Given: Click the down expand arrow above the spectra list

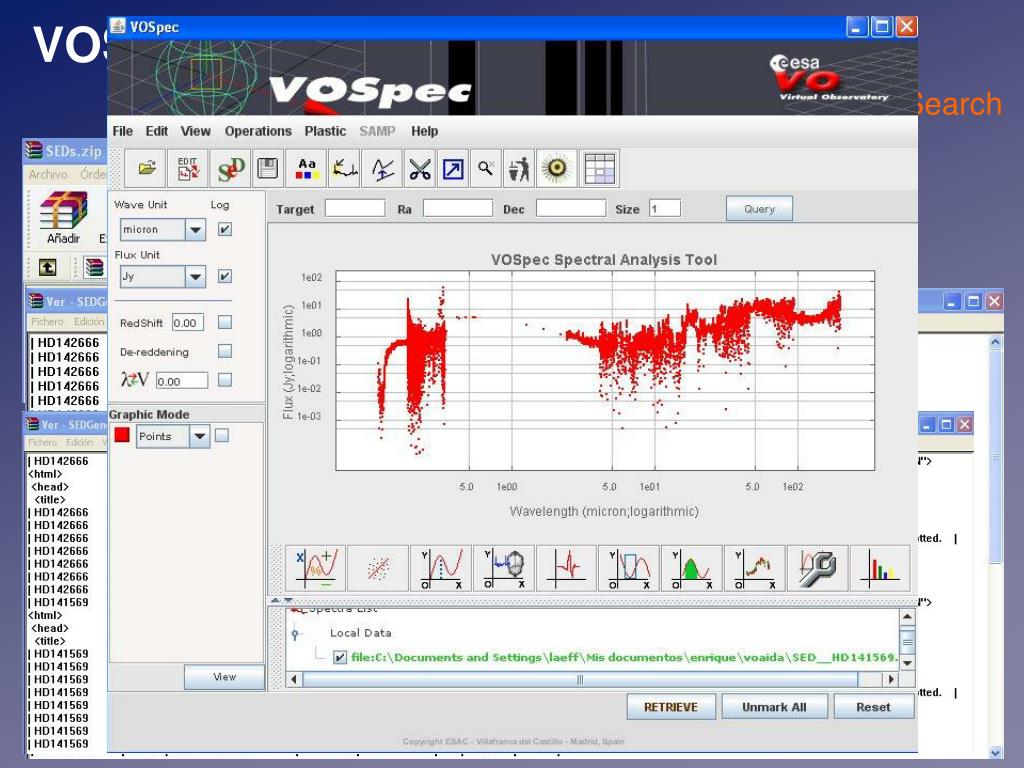Looking at the screenshot, I should tap(287, 600).
